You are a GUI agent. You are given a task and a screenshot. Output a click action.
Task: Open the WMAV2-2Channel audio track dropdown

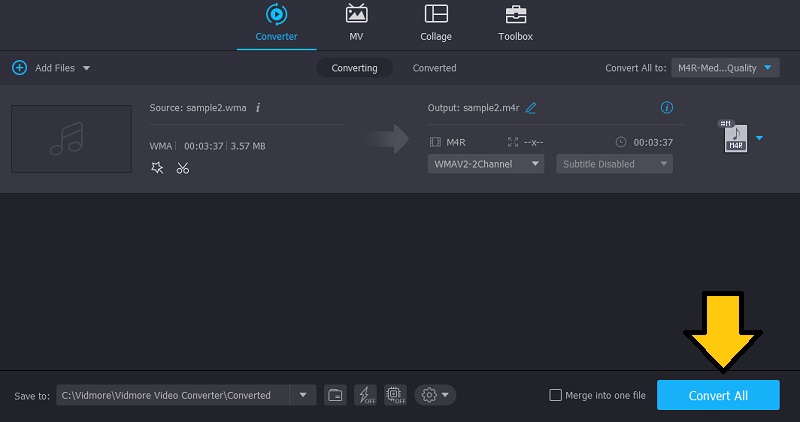click(486, 164)
